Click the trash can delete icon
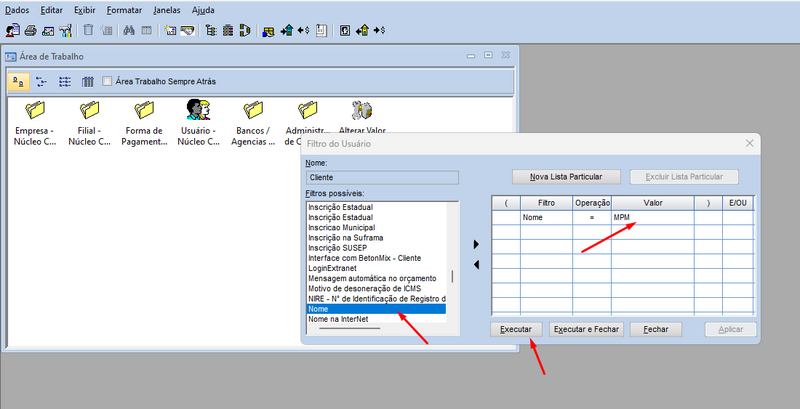Screen dimensions: 800x409 88,30
